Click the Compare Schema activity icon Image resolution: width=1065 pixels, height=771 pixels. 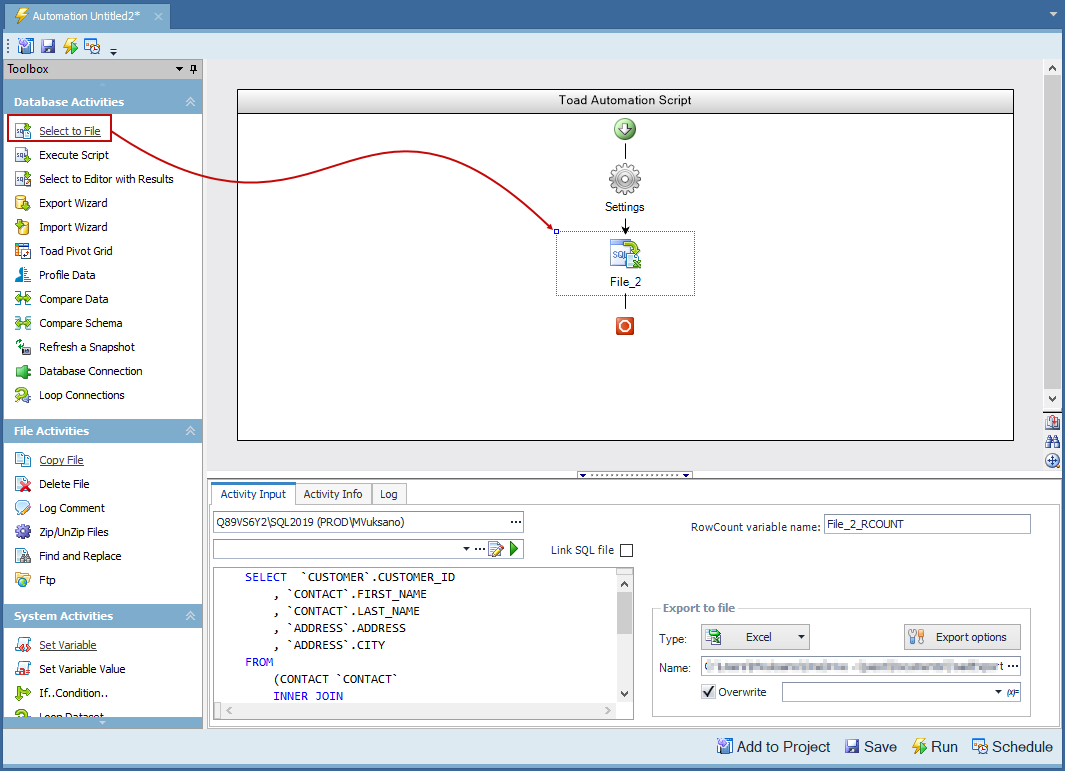22,323
